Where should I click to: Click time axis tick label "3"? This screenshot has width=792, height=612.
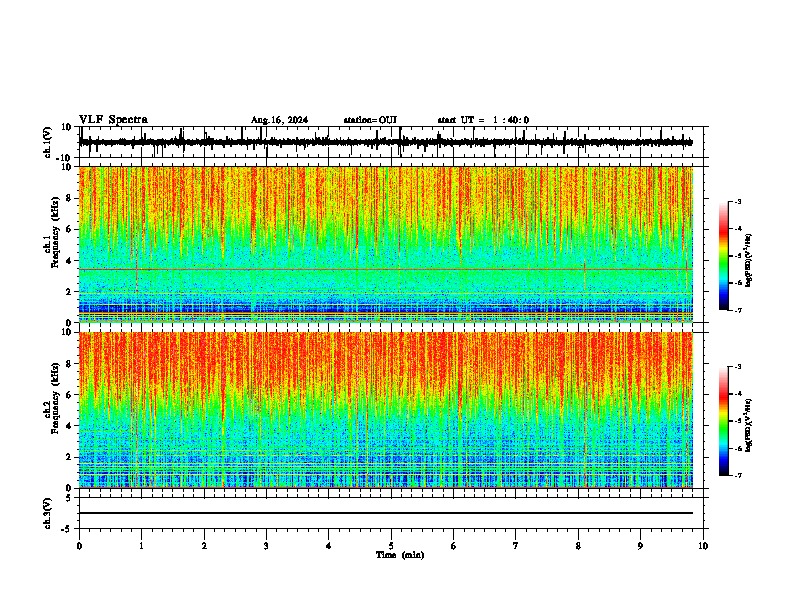click(266, 546)
